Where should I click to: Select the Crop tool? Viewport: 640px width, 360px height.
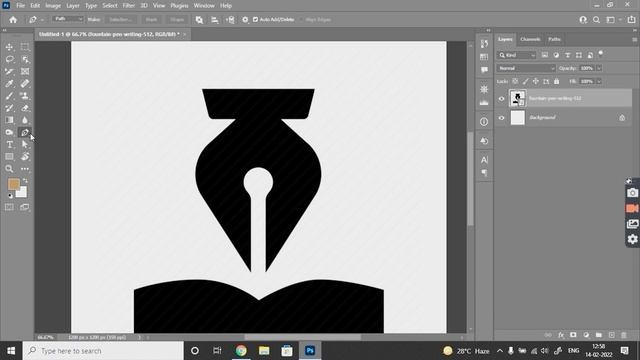pos(9,71)
